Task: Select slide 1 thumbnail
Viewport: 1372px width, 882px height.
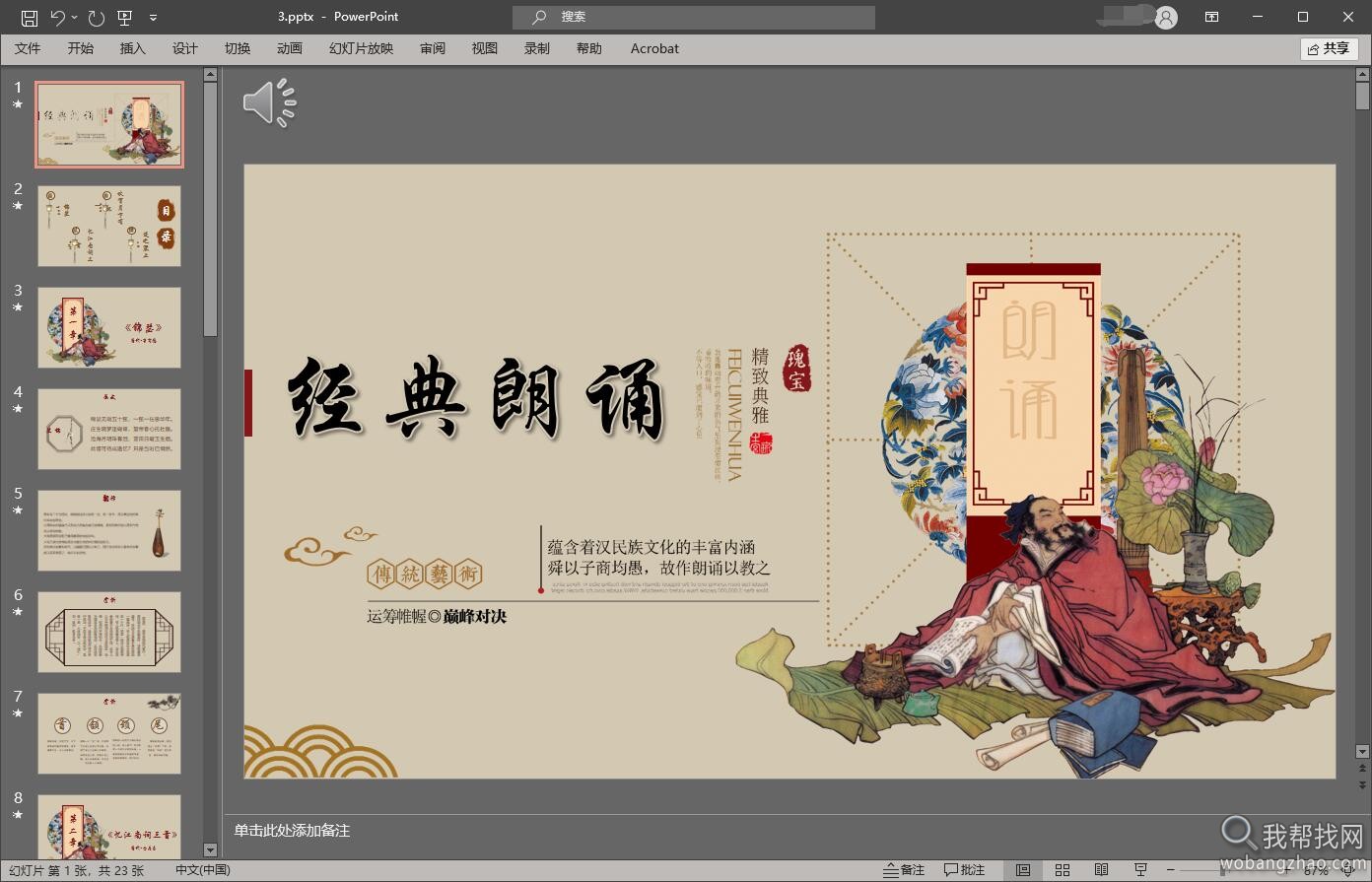Action: point(109,124)
